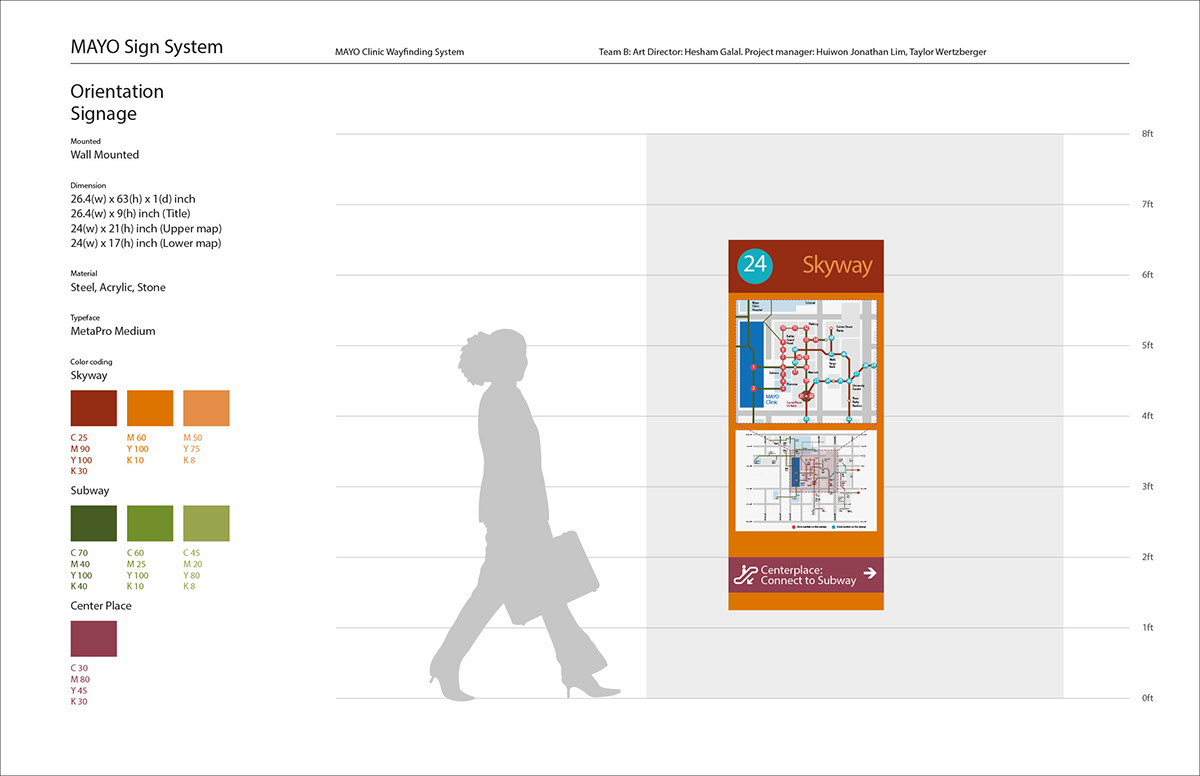
Task: Click the 7ft scale label
Action: pyautogui.click(x=1148, y=204)
